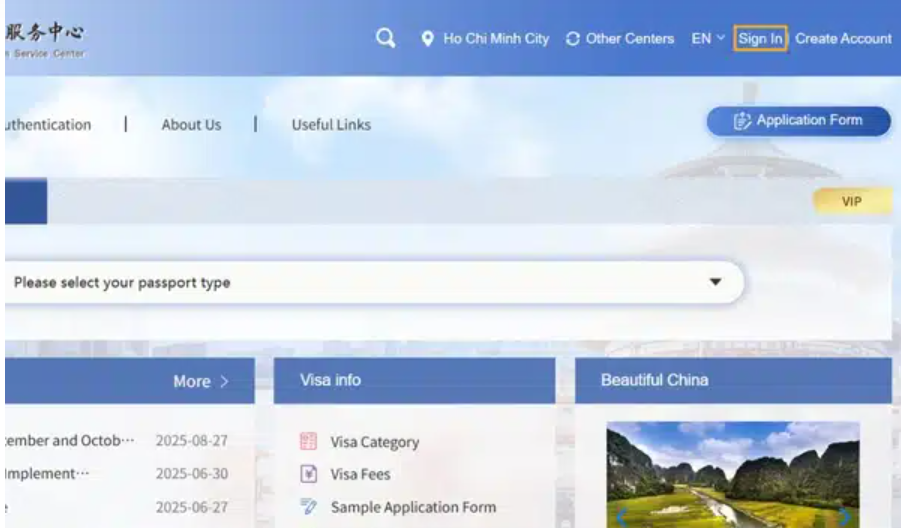Go to previous Beautiful China photo

point(622,516)
